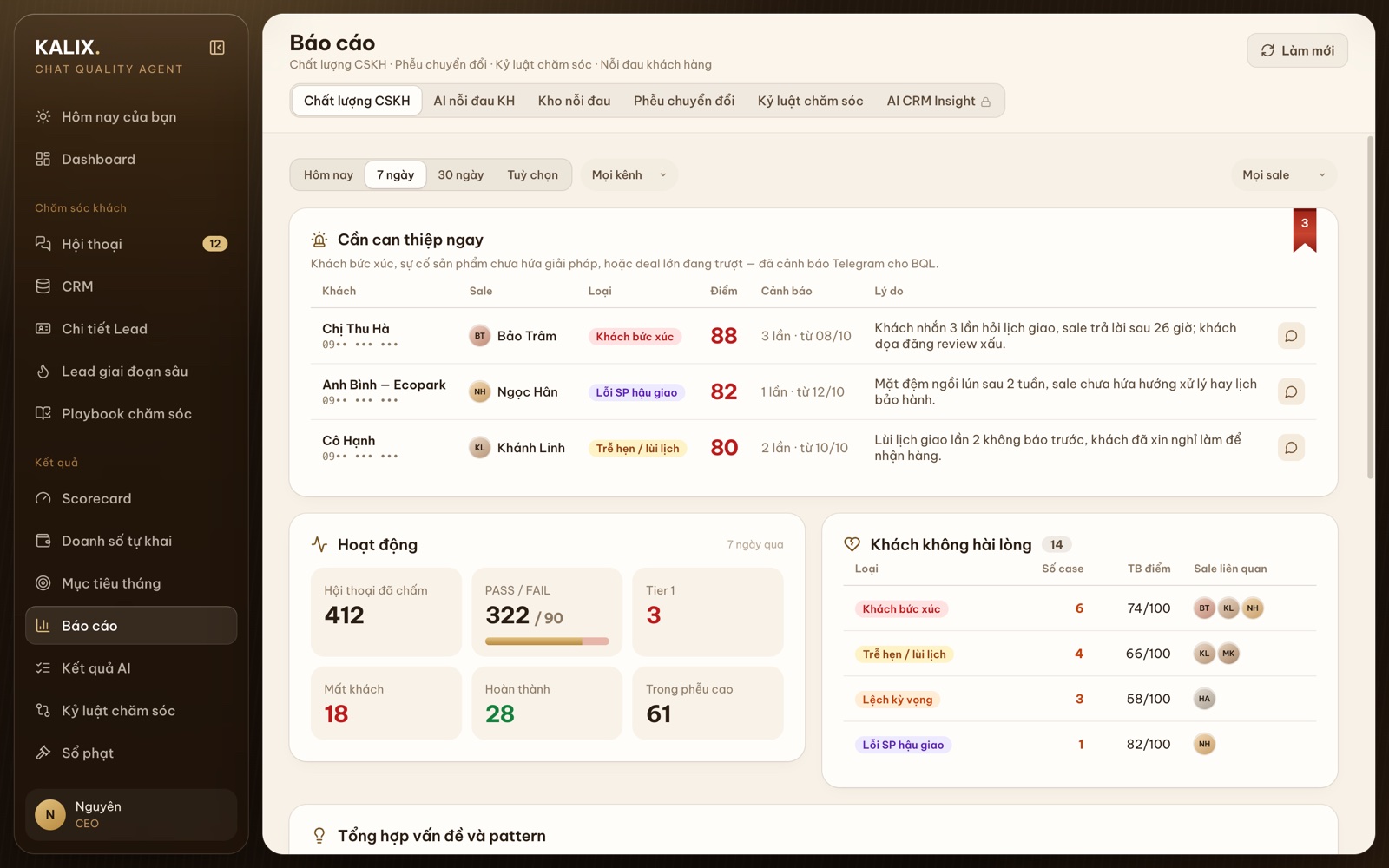Screen dimensions: 1389x868
Task: Click the Khách bức xúc tag for Chị Thu Hà
Action: point(635,337)
